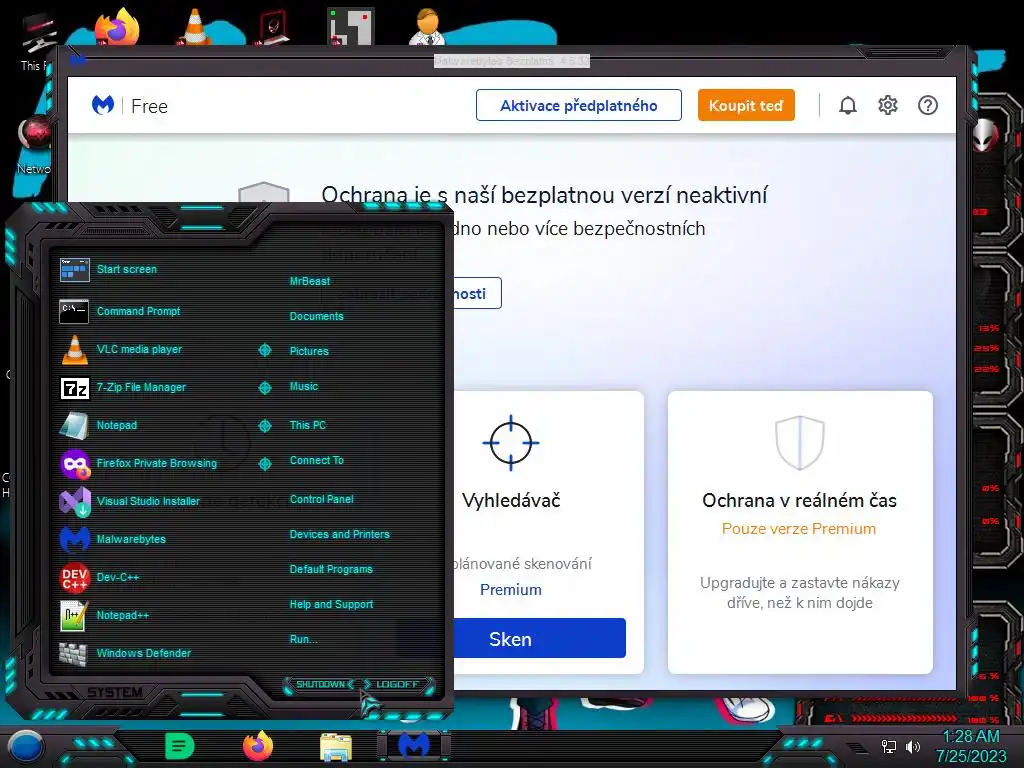The image size is (1024, 768).
Task: Open Visual Studio Installer icon
Action: coord(74,502)
